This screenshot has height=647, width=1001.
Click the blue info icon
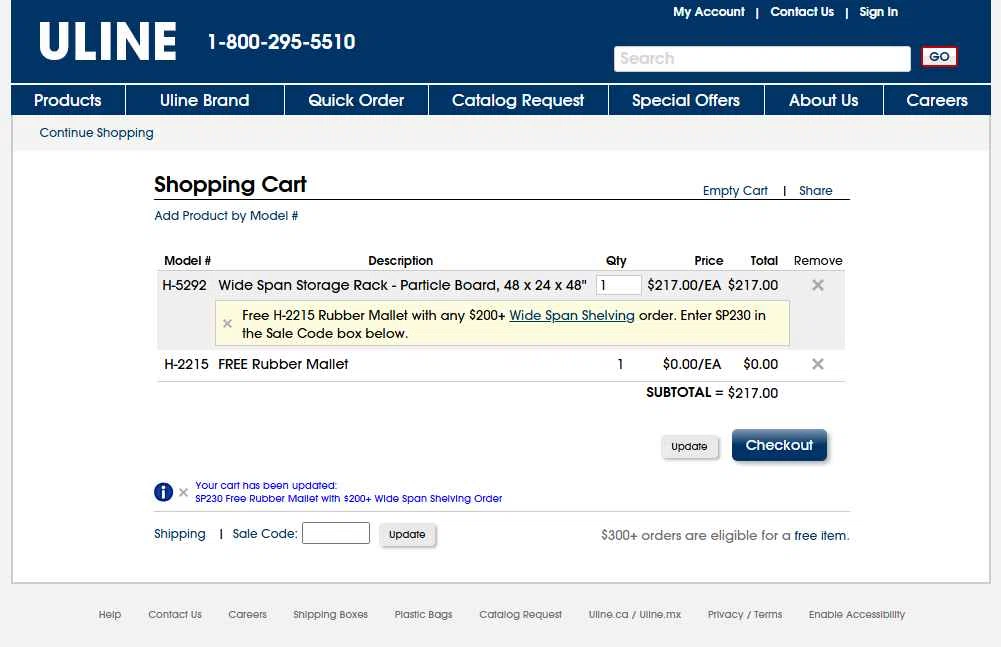point(164,492)
